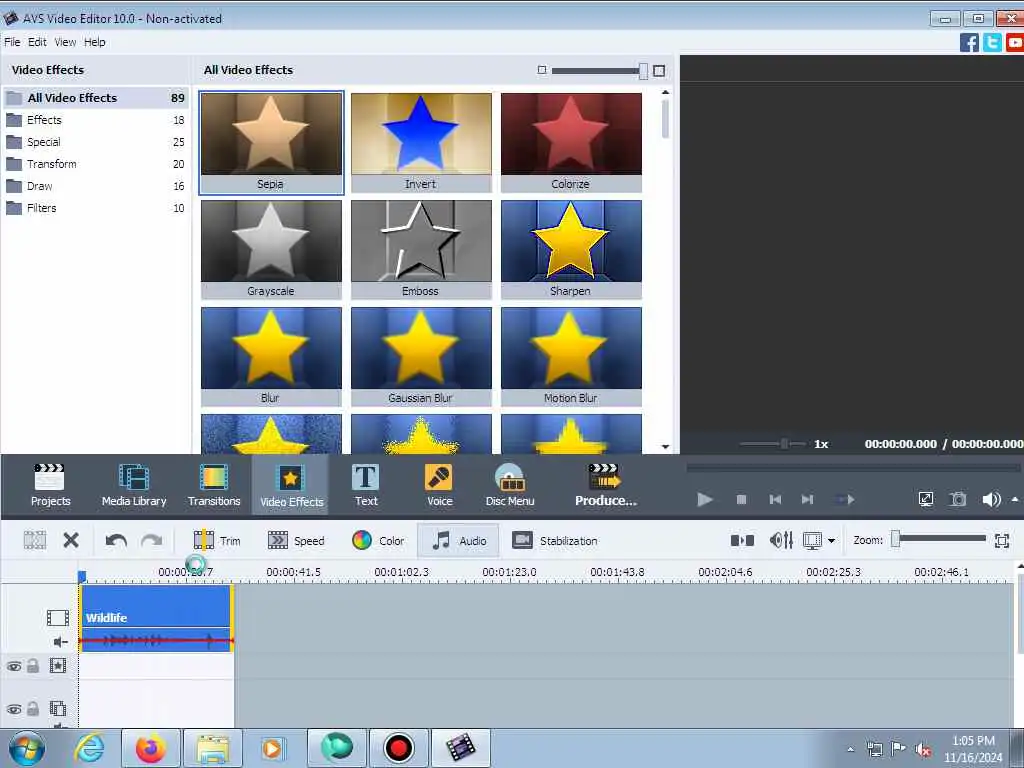The image size is (1024, 768).
Task: Open the Voice recording section
Action: click(440, 485)
